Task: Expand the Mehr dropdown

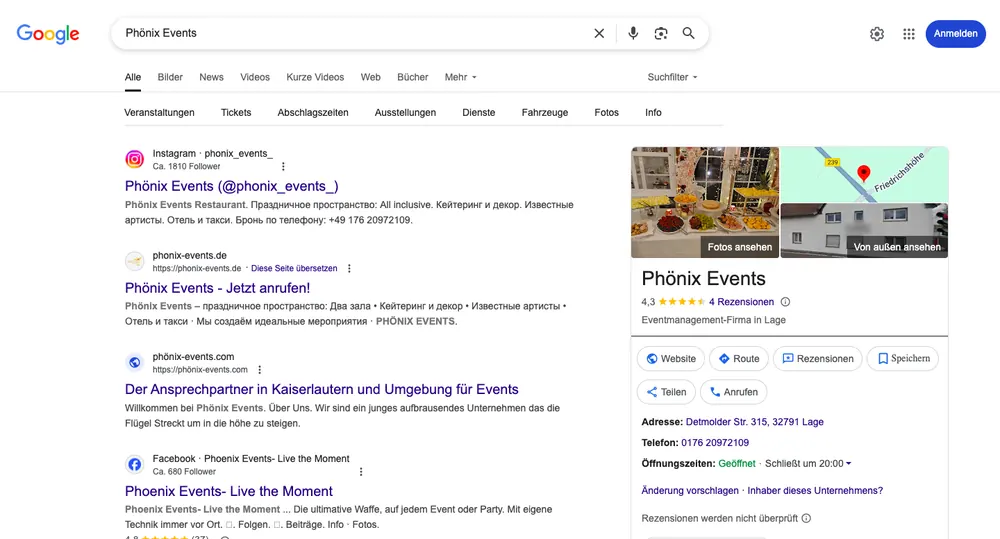Action: pos(460,77)
